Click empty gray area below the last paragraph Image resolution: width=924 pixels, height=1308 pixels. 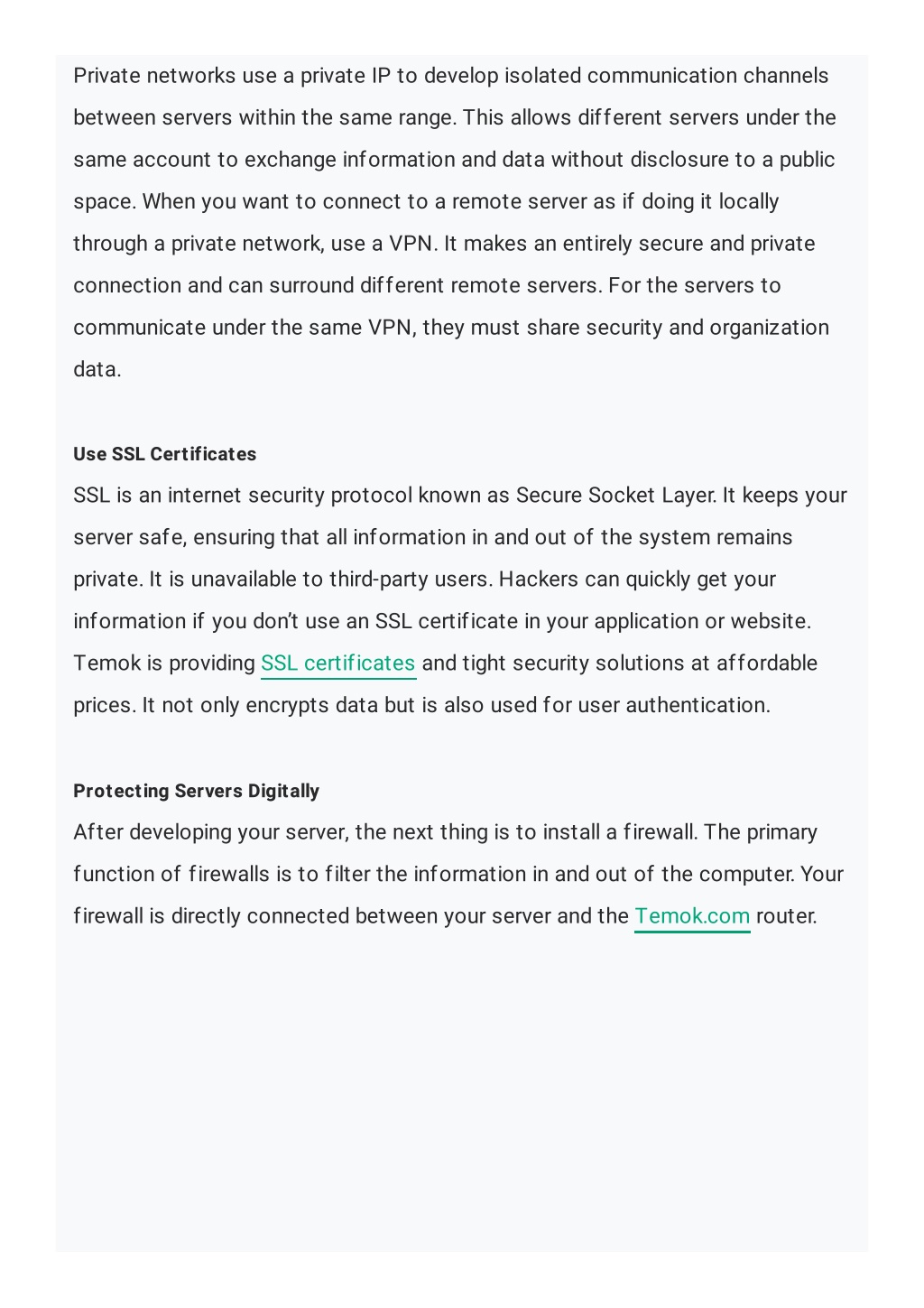pos(462,1092)
